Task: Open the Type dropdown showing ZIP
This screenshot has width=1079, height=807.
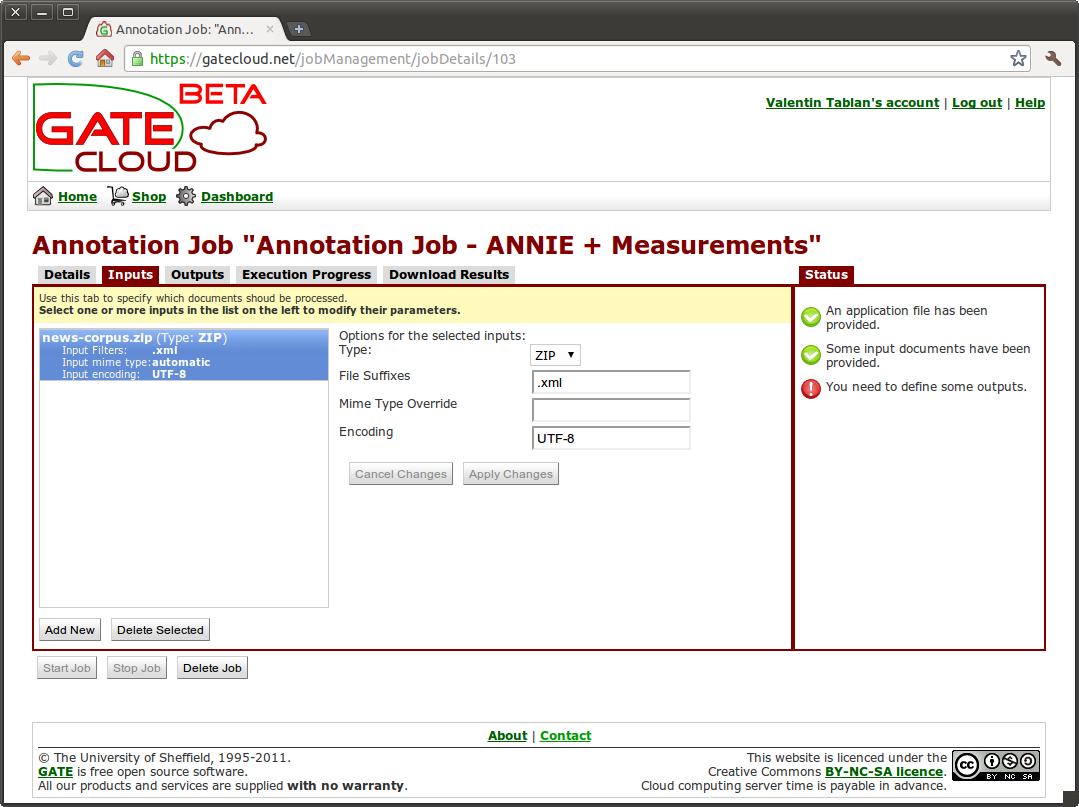Action: pos(555,355)
